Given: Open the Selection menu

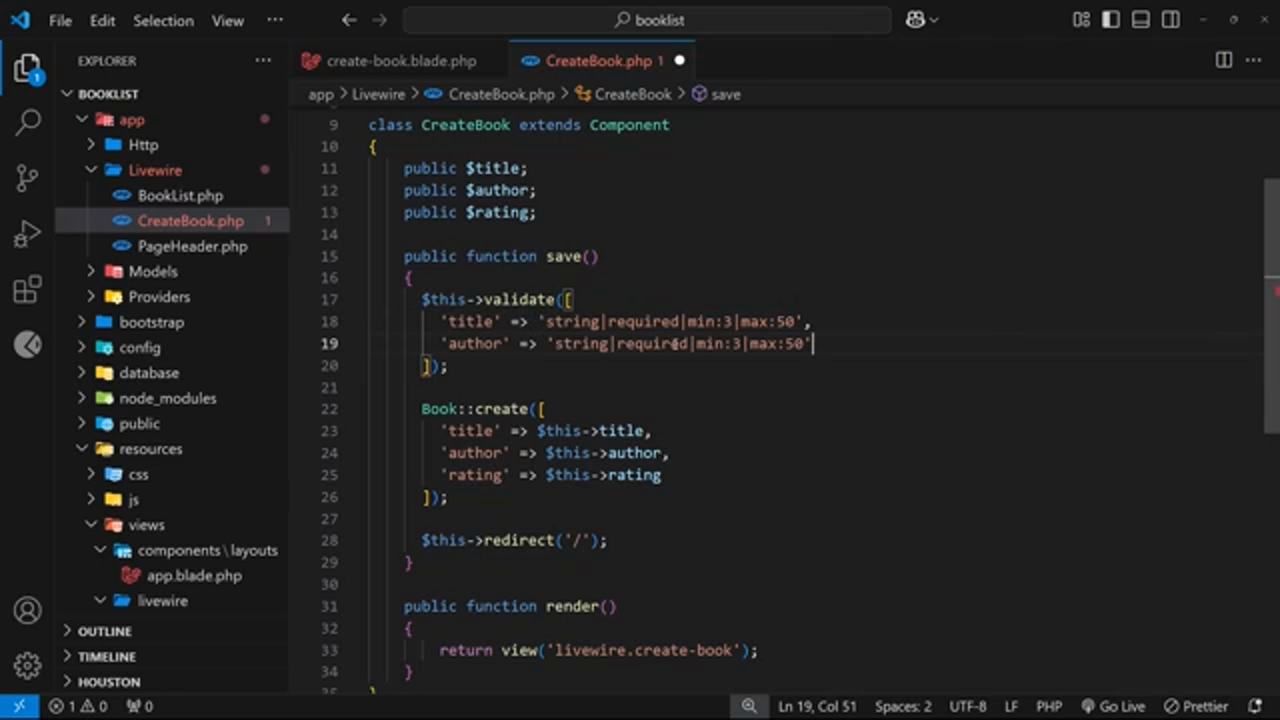Looking at the screenshot, I should point(163,20).
